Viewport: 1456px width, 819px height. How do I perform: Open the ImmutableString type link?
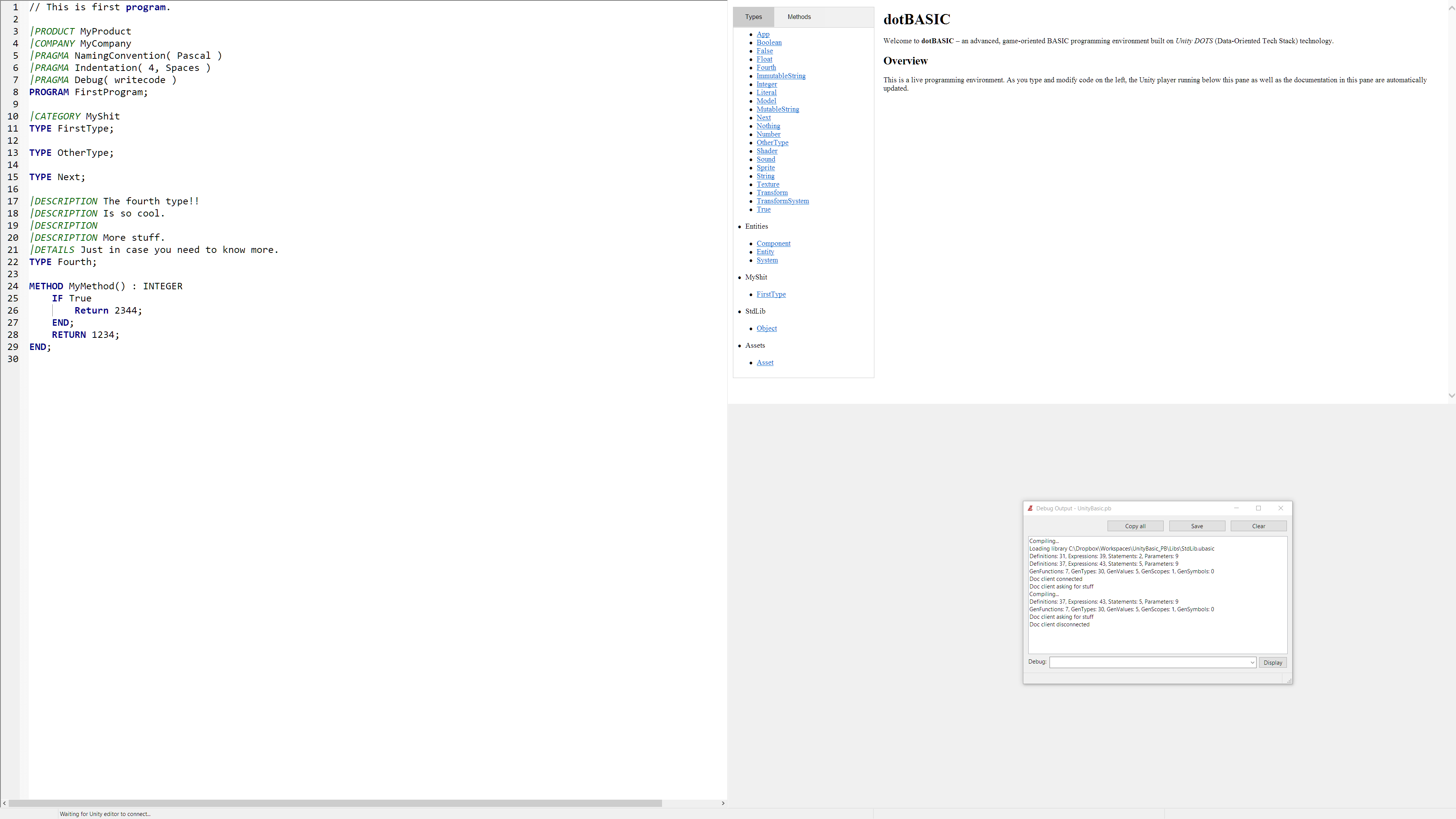pyautogui.click(x=781, y=76)
